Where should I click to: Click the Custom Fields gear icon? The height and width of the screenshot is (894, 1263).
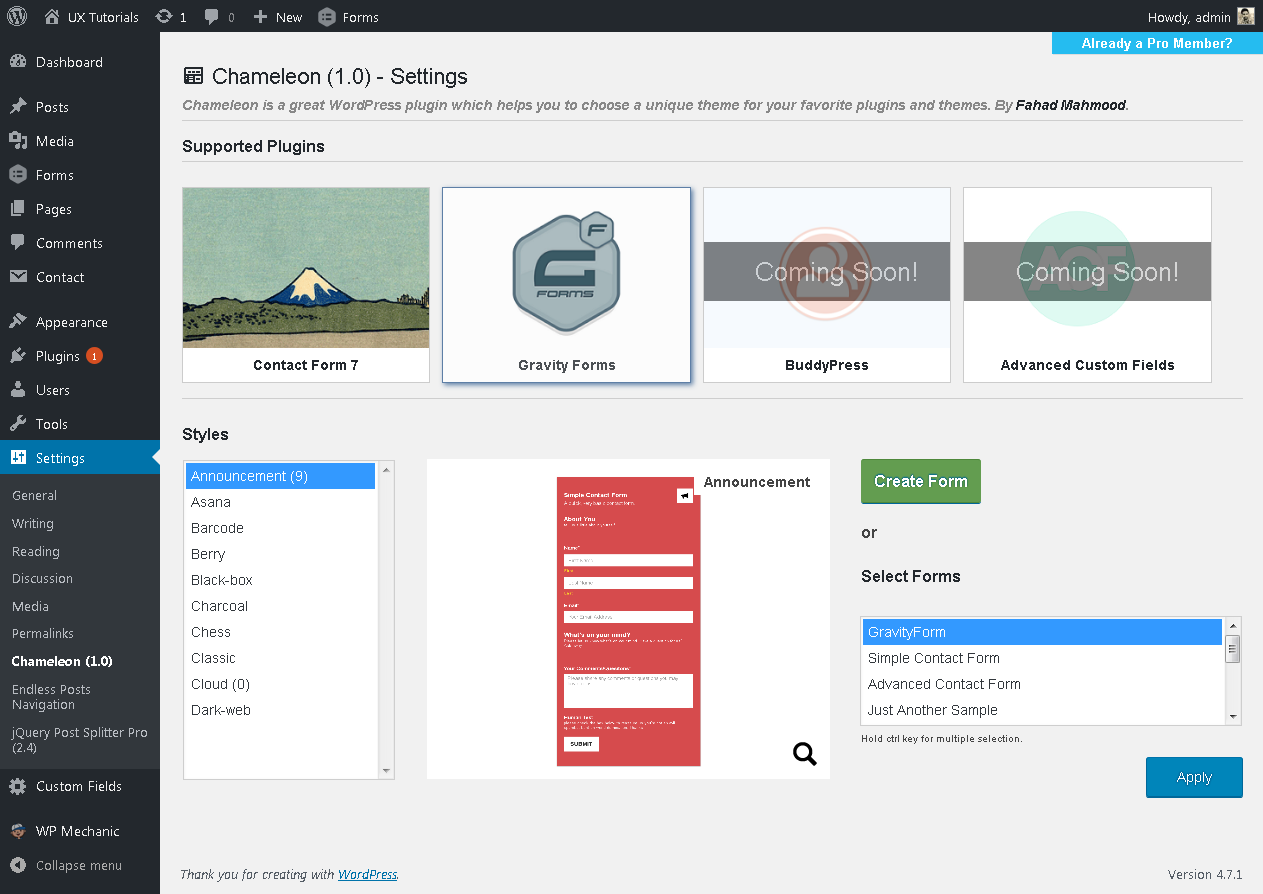coord(18,786)
